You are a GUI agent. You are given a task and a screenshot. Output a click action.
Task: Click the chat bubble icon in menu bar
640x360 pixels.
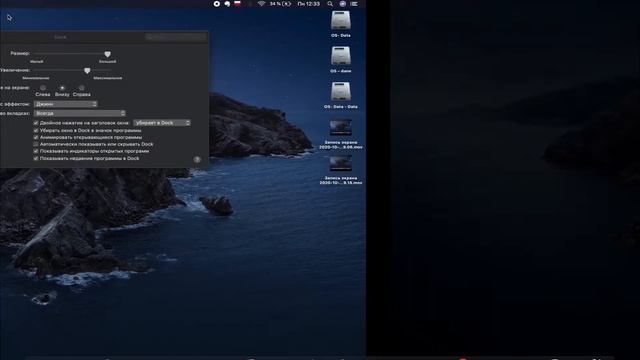point(227,4)
